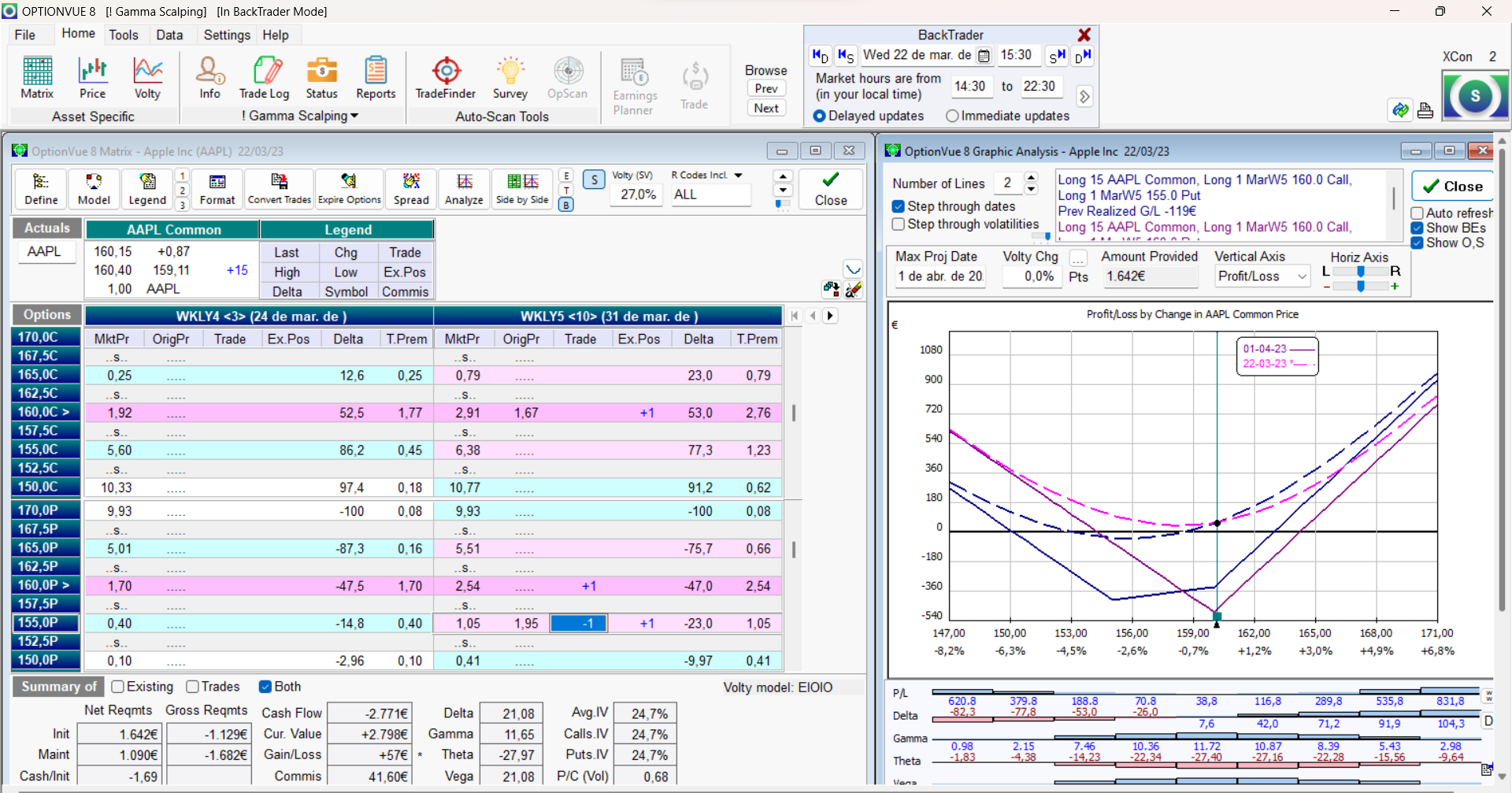
Task: Check the Existing summary checkbox
Action: 118,687
